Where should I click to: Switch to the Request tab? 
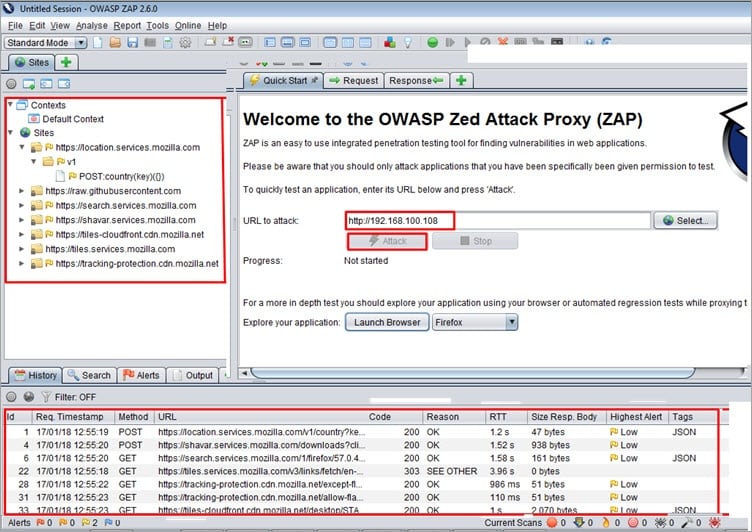tap(353, 81)
